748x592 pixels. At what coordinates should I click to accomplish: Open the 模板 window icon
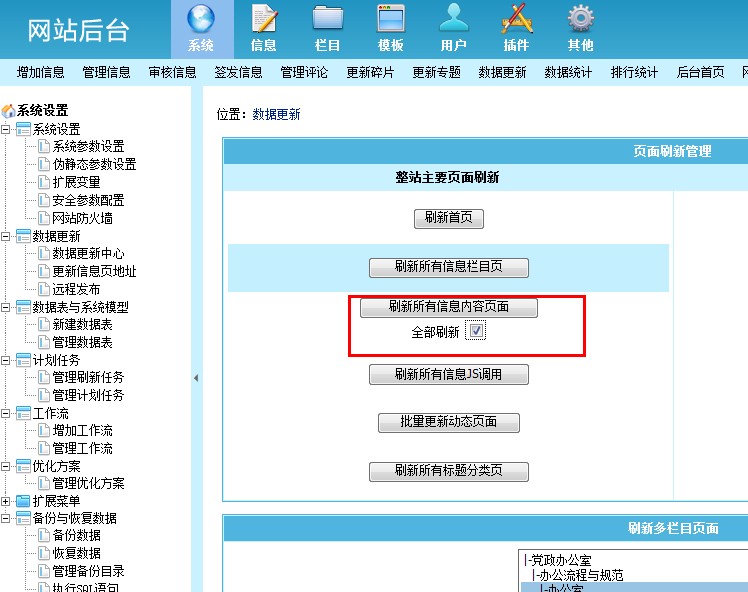click(x=391, y=20)
